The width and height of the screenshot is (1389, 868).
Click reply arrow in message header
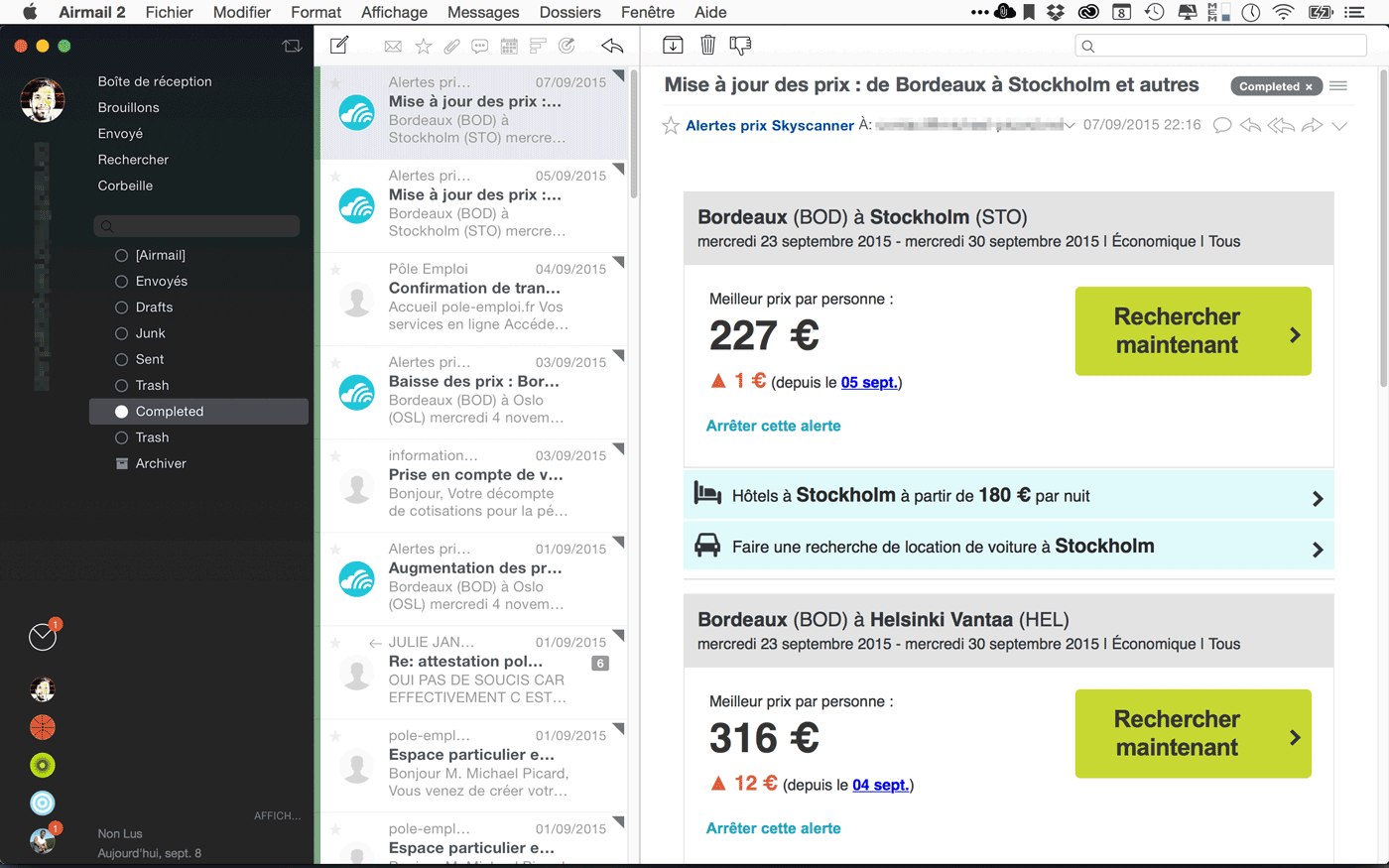(1250, 125)
